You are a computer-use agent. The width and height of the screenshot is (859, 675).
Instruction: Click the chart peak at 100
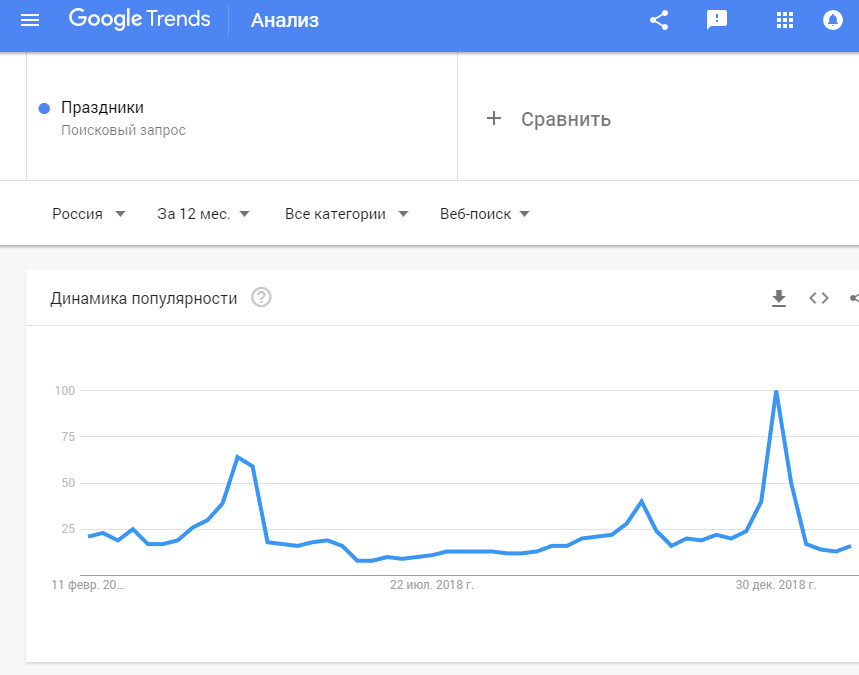[776, 391]
